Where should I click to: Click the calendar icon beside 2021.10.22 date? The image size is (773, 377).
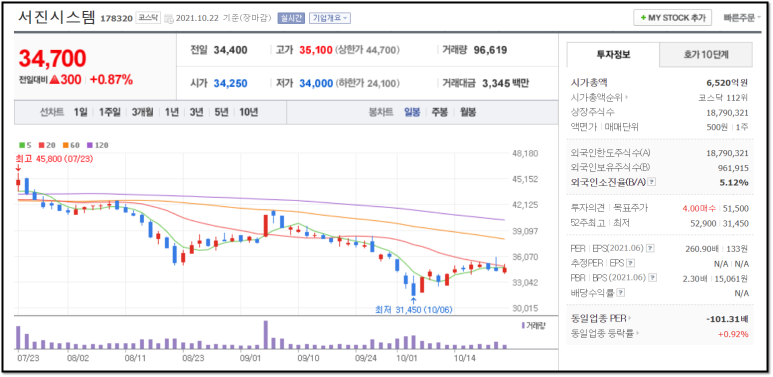(168, 18)
